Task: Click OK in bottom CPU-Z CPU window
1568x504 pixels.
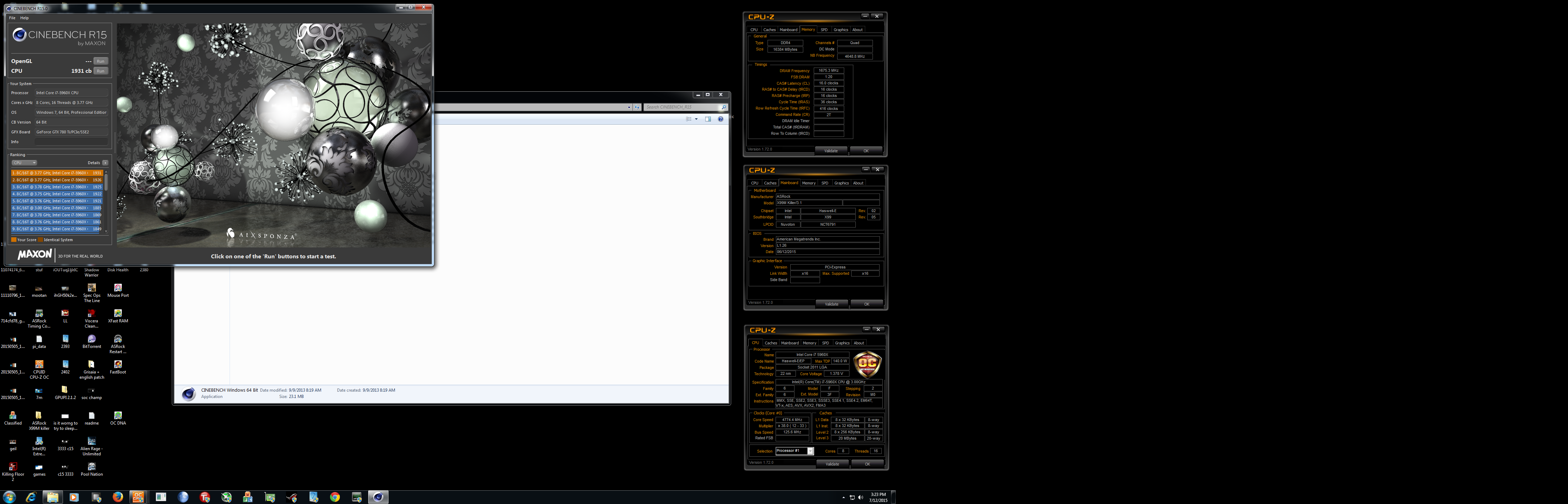Action: tap(867, 464)
